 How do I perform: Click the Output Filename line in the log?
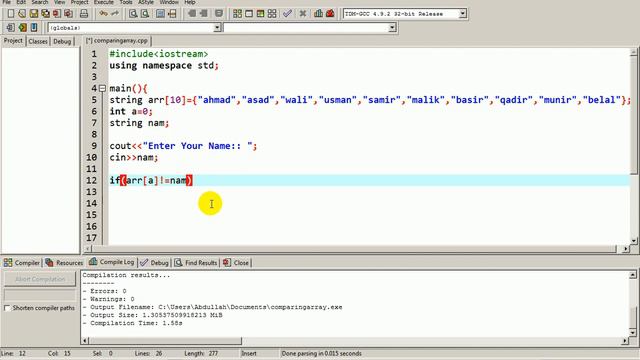(x=213, y=307)
